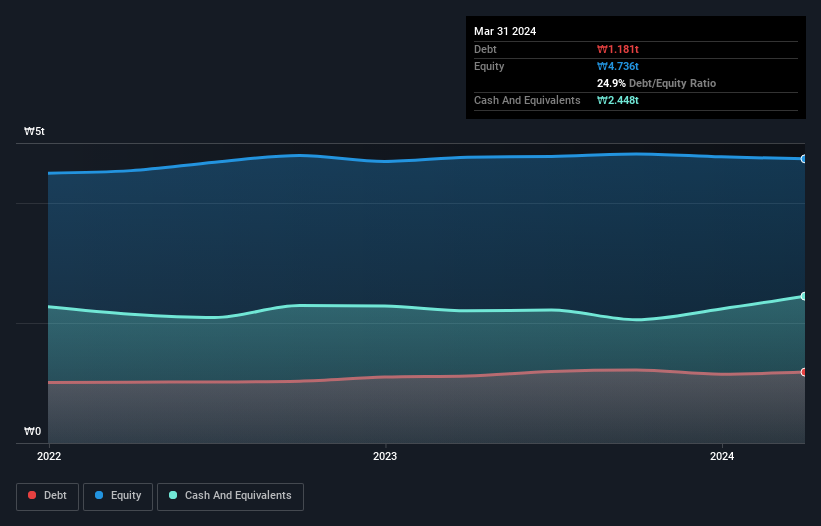Click the ₩2.448t cash value
Screen dimensions: 821x526
click(x=618, y=100)
